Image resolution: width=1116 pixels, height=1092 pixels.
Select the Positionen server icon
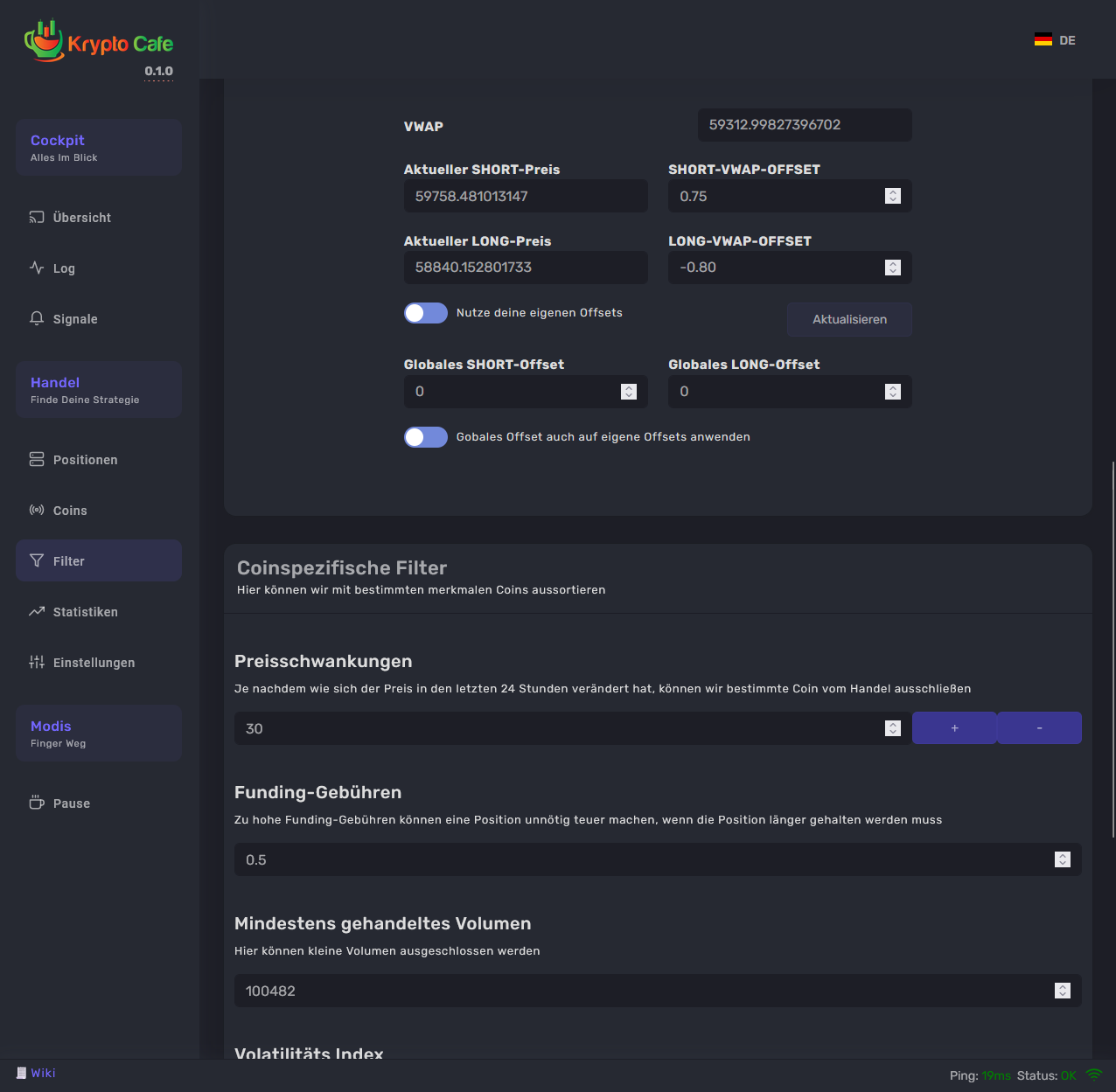(37, 459)
